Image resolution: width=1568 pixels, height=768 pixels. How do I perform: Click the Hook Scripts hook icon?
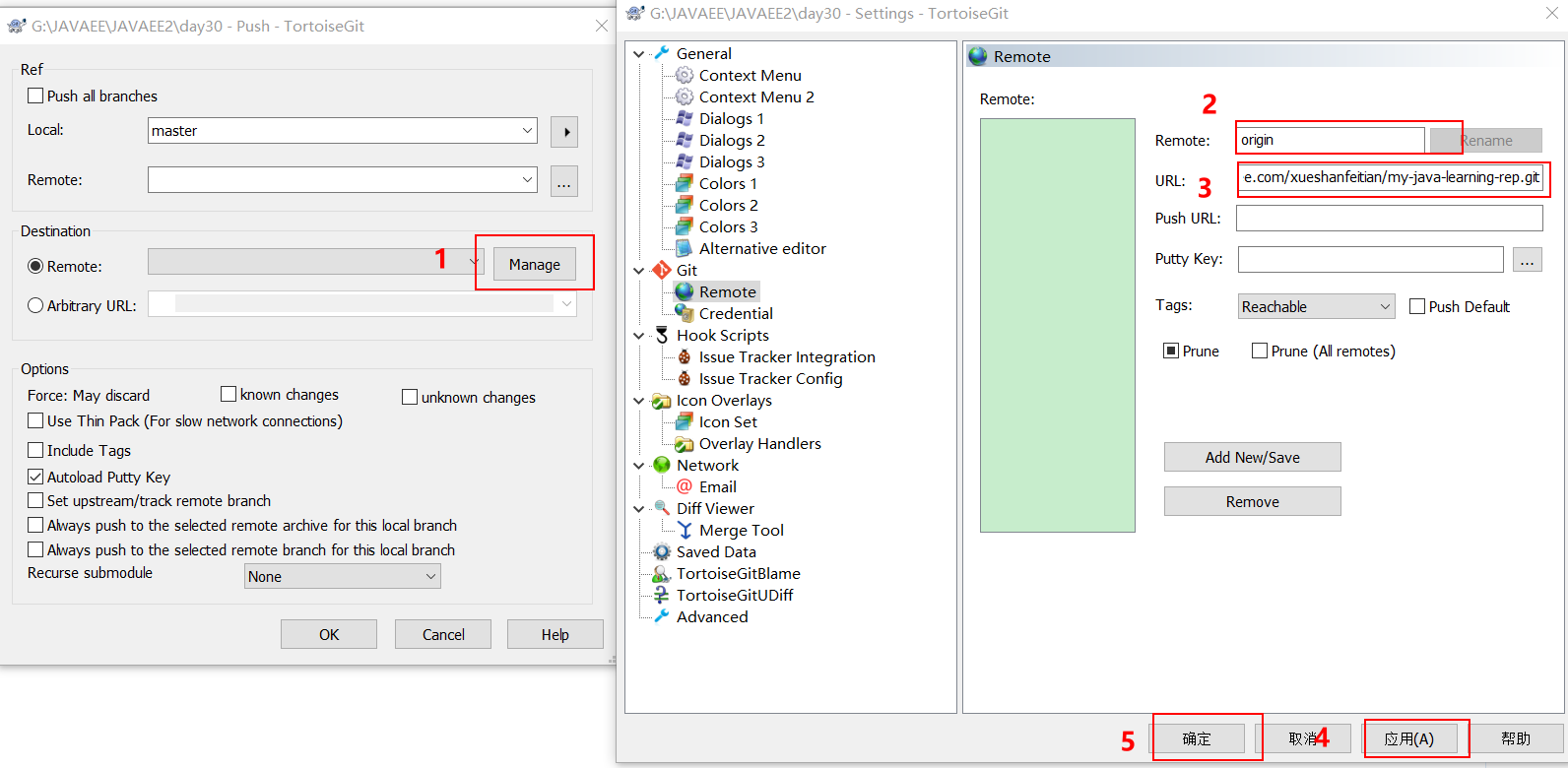[662, 335]
